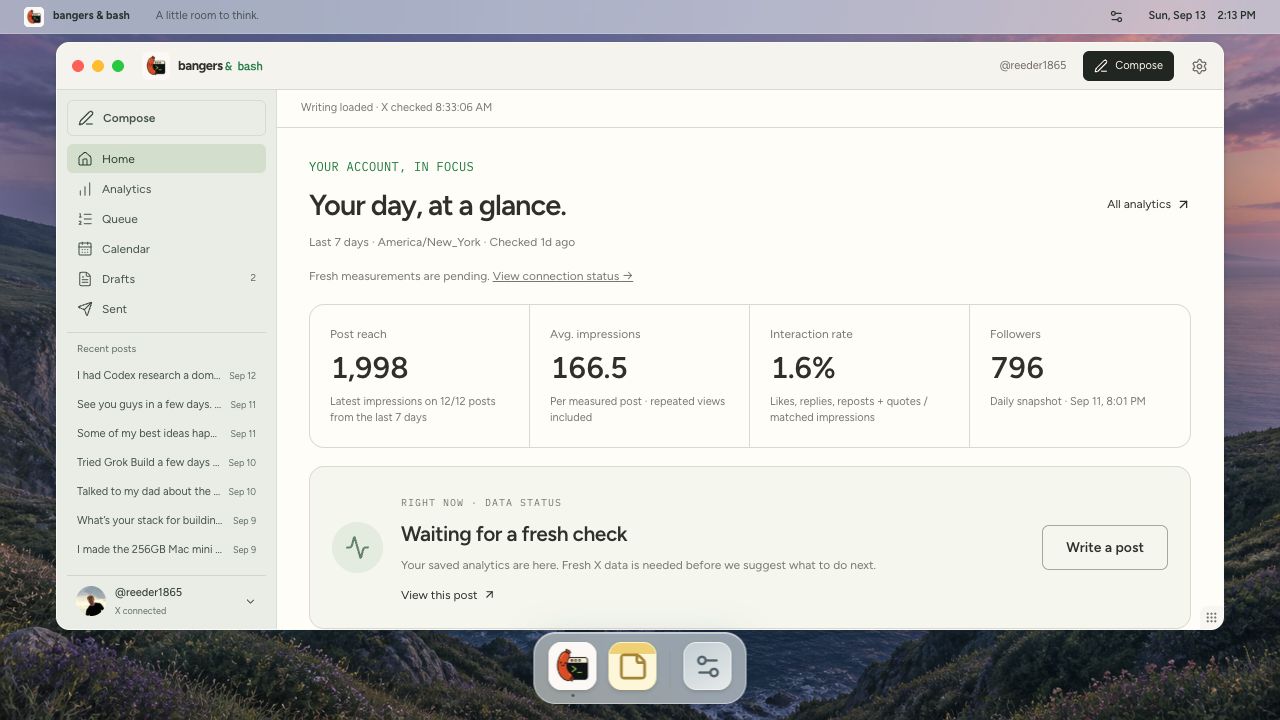Click the Sent paper plane icon
The width and height of the screenshot is (1280, 720).
tap(85, 309)
